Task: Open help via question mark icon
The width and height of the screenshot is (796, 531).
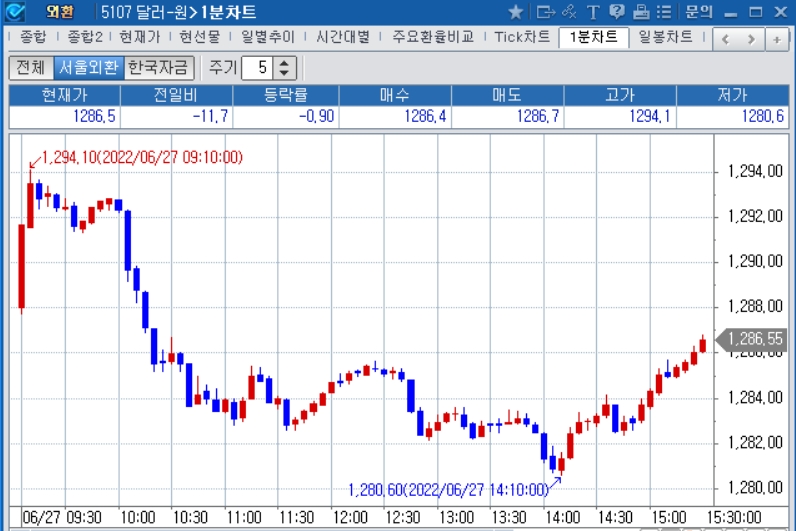Action: [617, 12]
